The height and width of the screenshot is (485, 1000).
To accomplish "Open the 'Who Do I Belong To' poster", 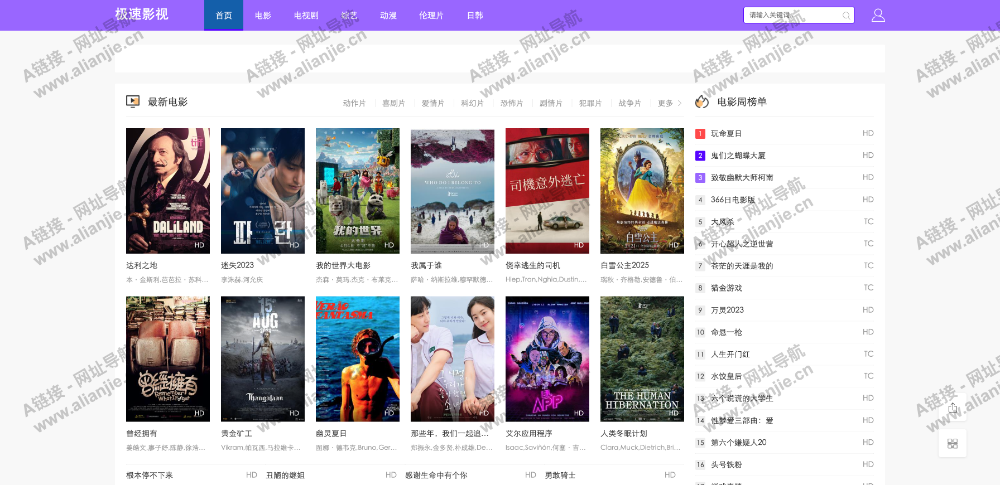I will [x=452, y=191].
